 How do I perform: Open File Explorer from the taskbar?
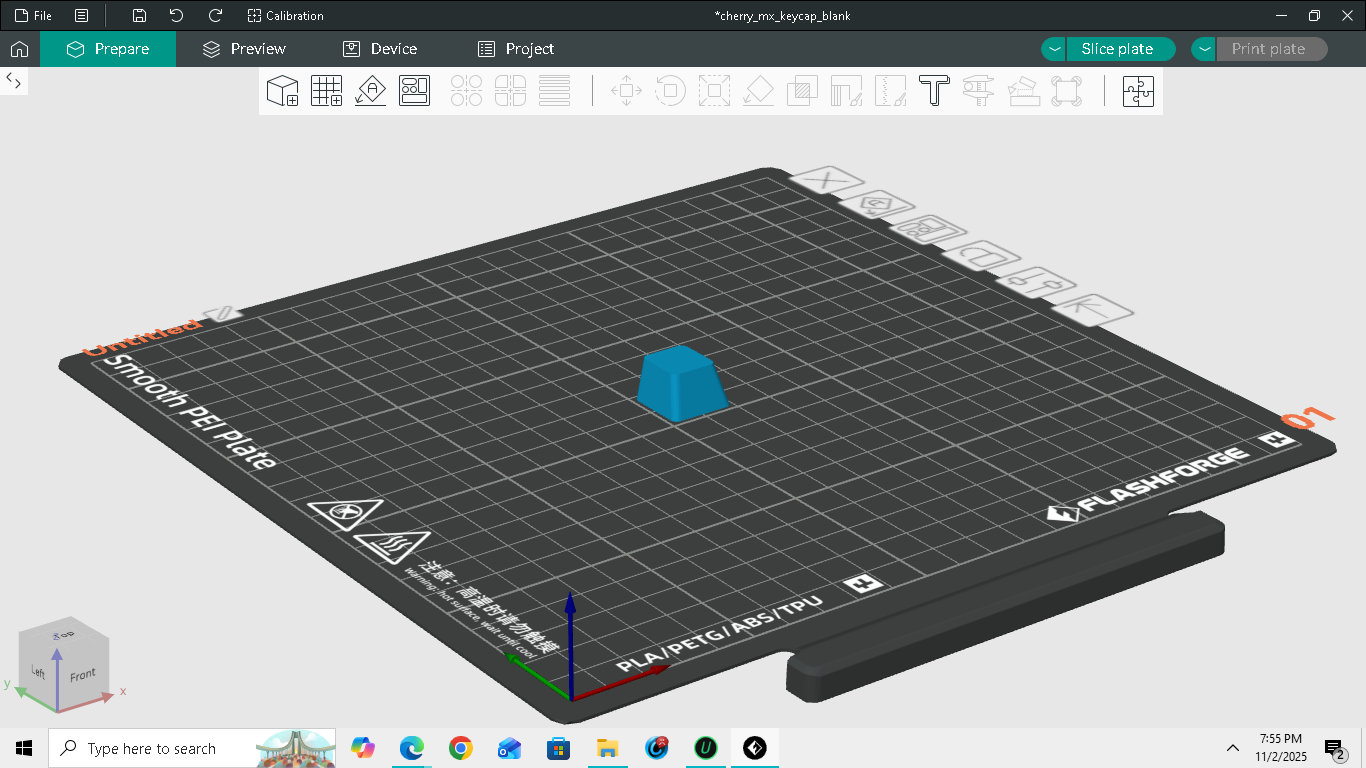coord(607,748)
